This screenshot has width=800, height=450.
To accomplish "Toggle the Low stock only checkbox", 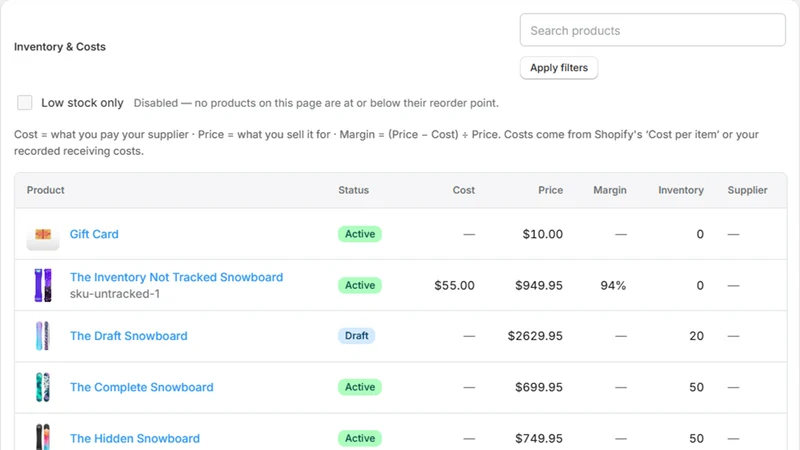I will pos(24,103).
